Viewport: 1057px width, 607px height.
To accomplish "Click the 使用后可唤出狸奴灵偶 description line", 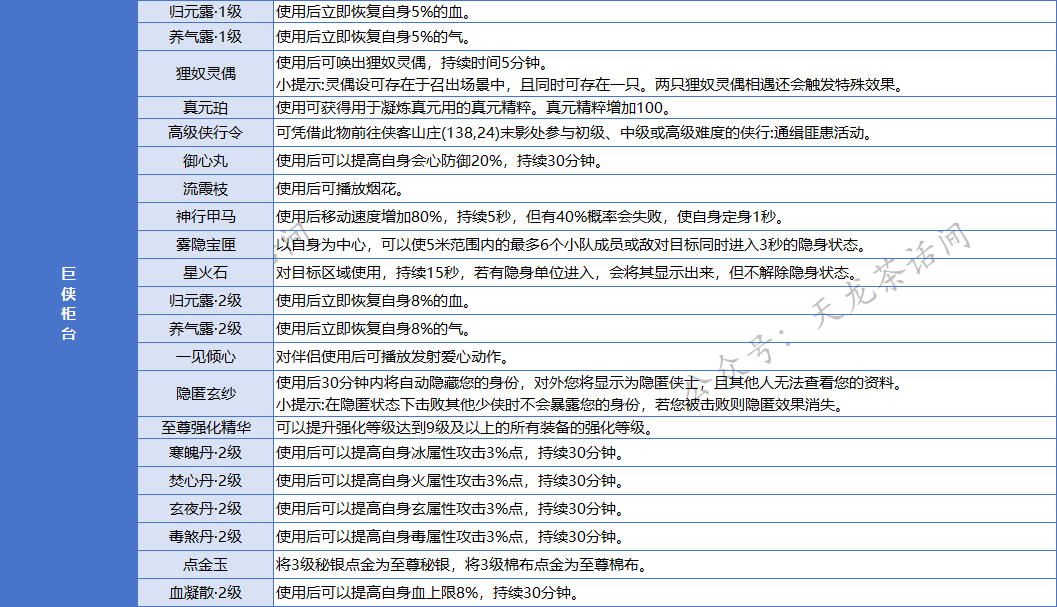I will click(x=411, y=63).
